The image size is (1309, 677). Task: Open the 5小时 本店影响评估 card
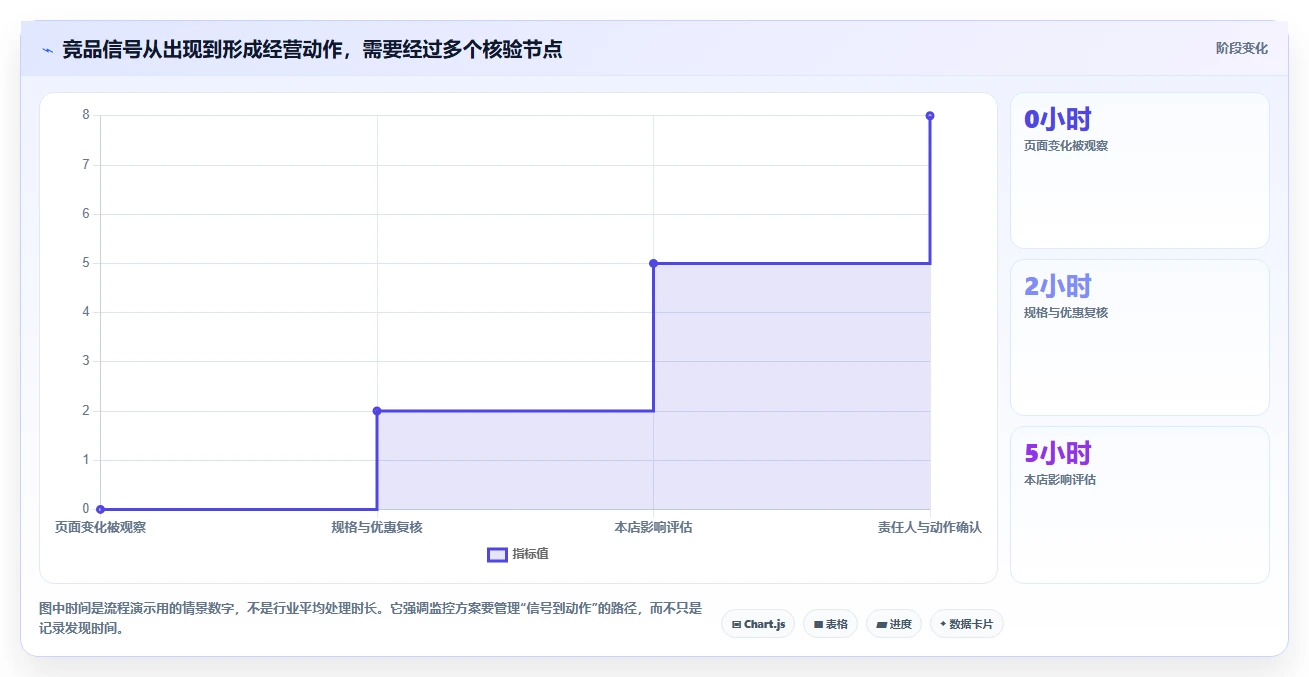[1139, 504]
